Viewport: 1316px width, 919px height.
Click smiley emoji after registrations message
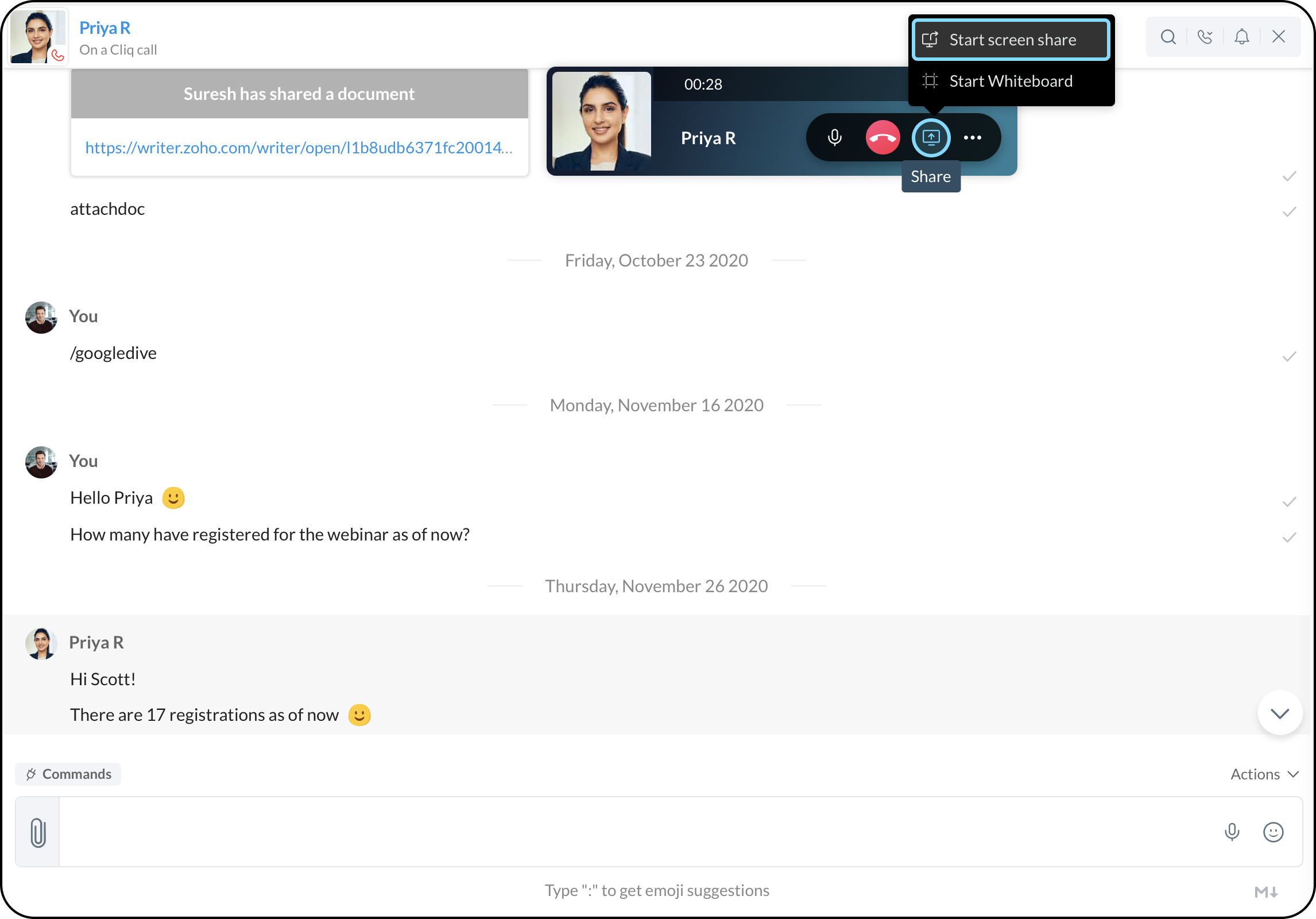(359, 715)
